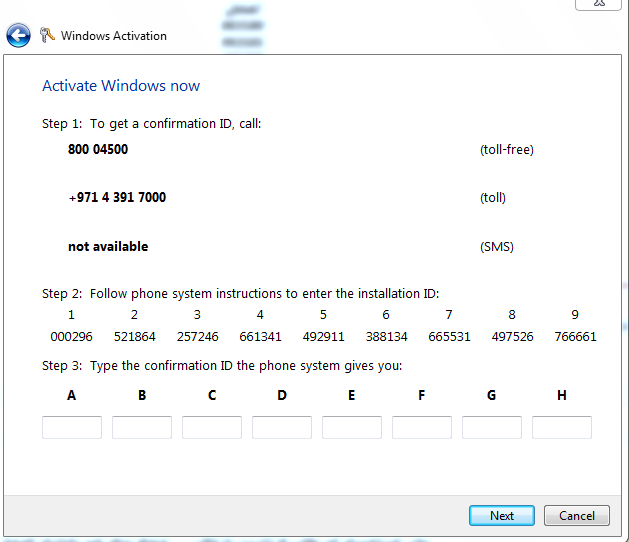629x542 pixels.
Task: Close the Windows Activation window
Action: 599,4
